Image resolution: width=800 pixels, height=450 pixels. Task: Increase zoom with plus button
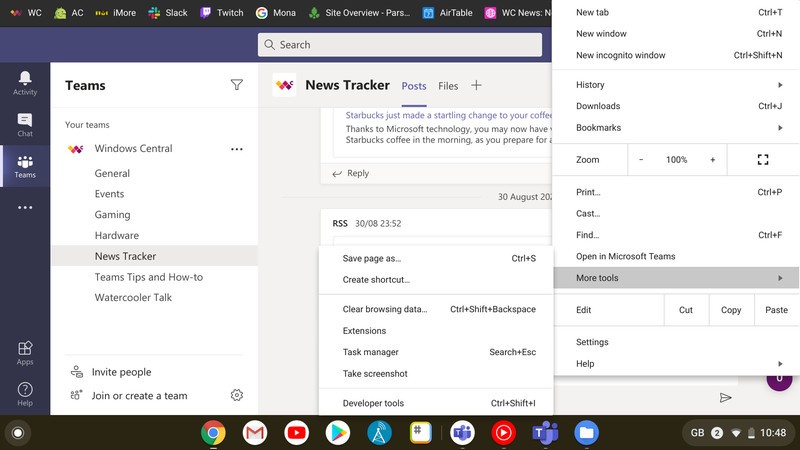click(x=713, y=160)
